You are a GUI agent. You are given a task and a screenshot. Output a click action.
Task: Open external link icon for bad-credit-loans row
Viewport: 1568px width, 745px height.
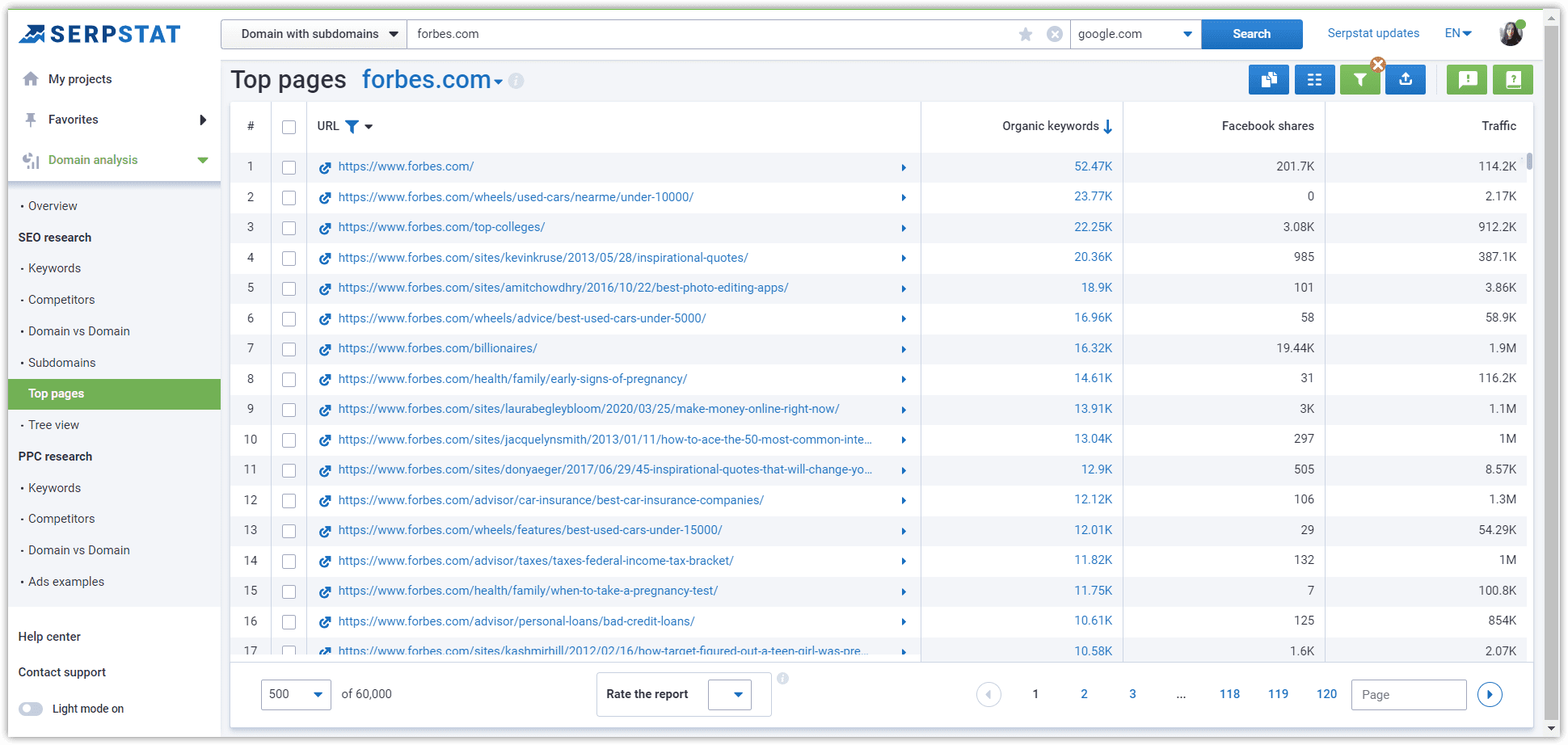pos(325,622)
